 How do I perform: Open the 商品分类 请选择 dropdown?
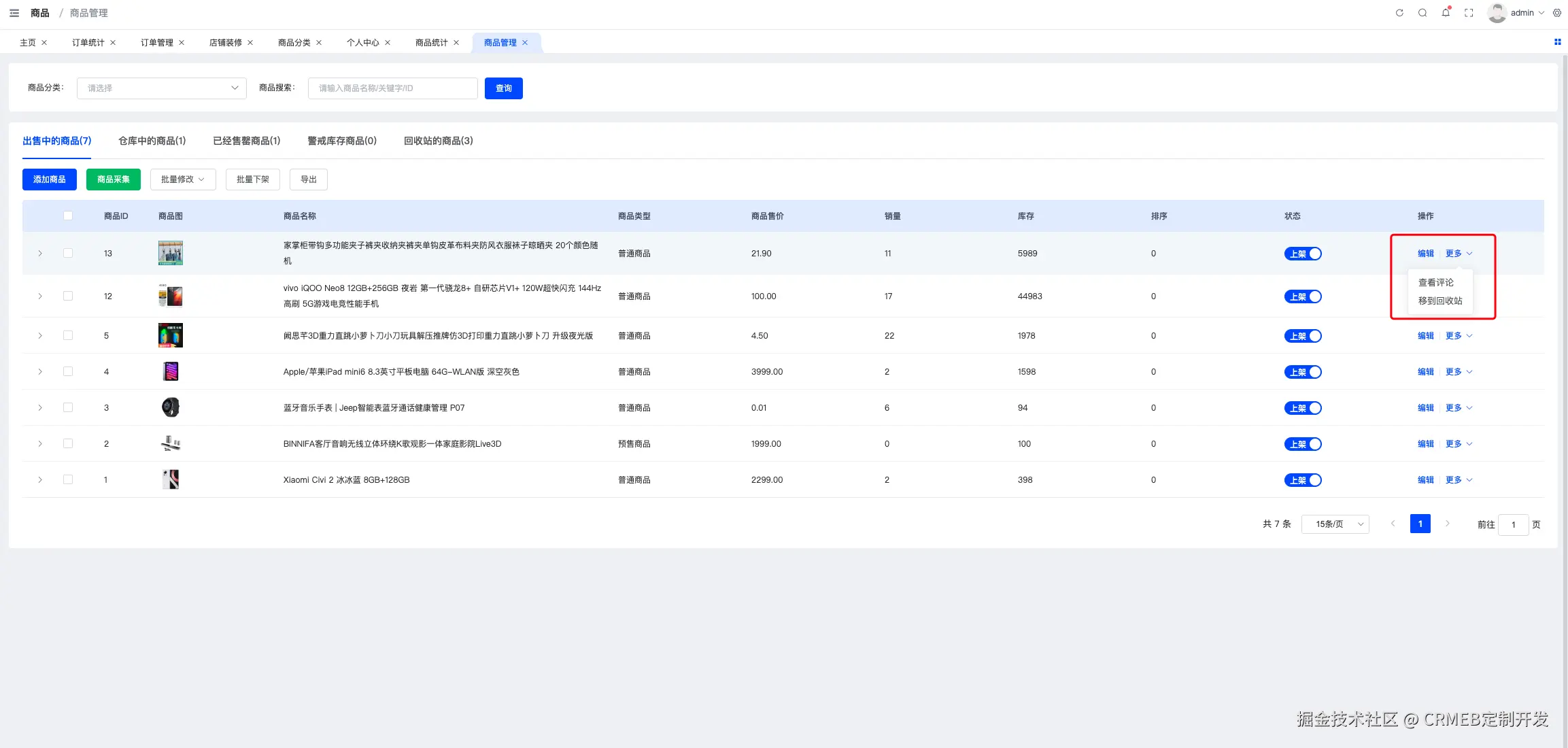[161, 88]
